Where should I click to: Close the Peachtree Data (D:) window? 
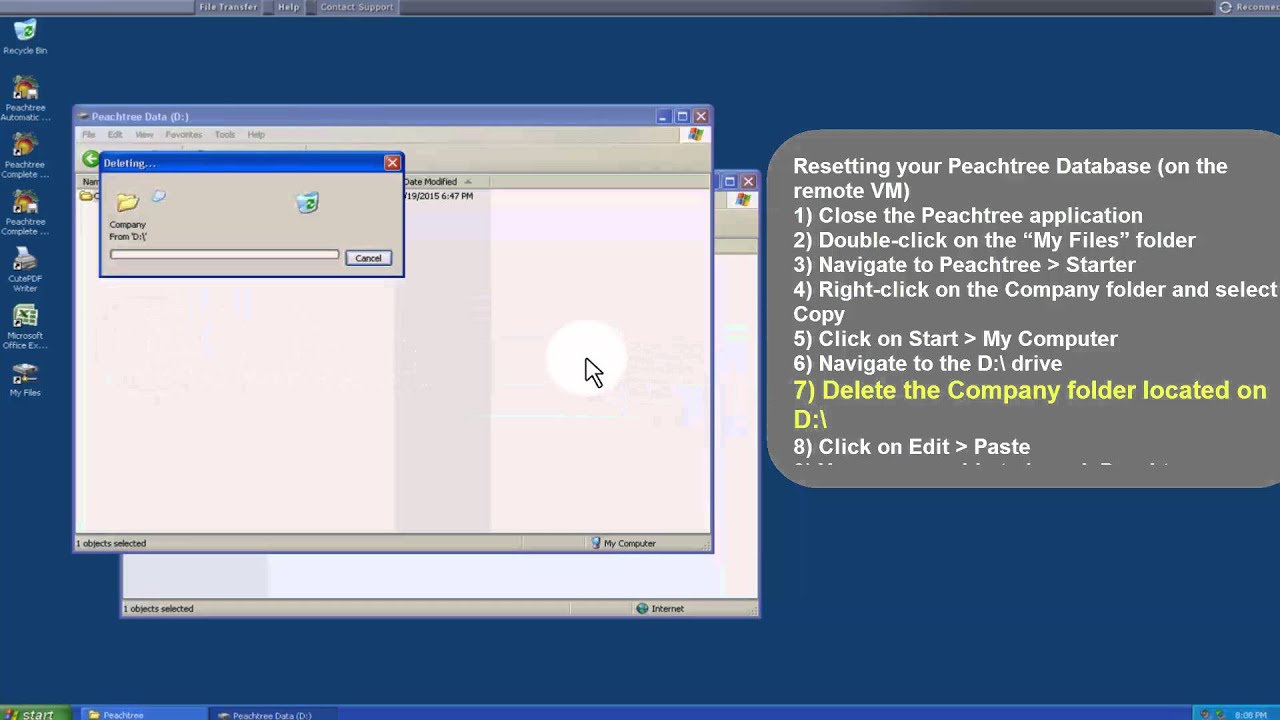[701, 116]
